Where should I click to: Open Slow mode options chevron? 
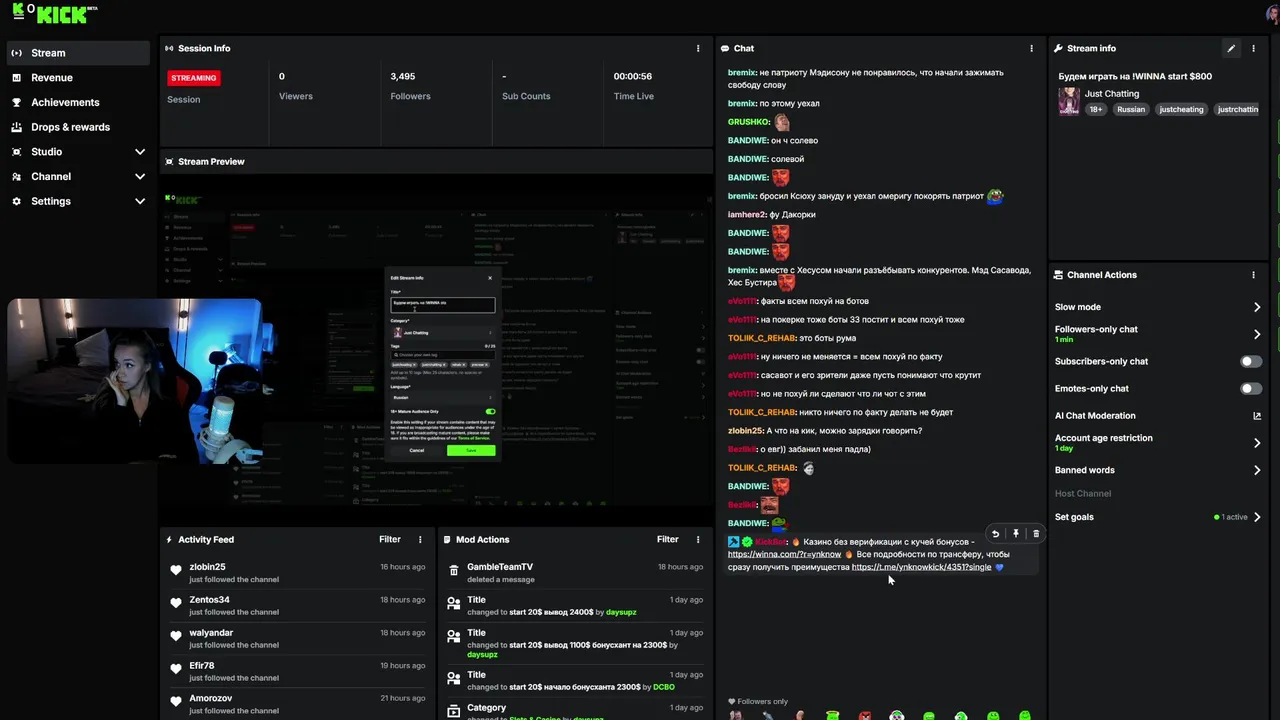click(x=1257, y=307)
